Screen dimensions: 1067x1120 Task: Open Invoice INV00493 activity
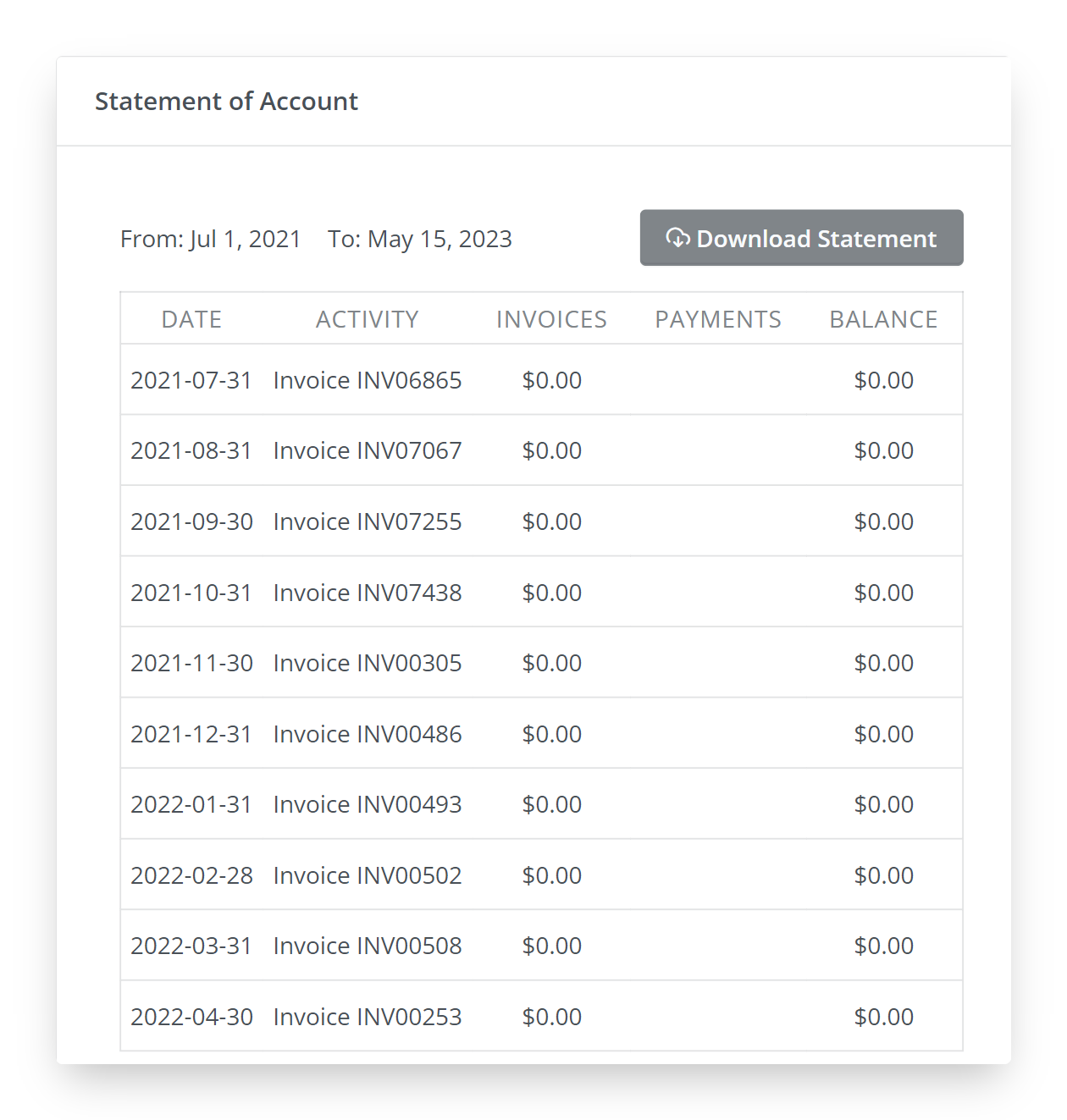(x=368, y=804)
